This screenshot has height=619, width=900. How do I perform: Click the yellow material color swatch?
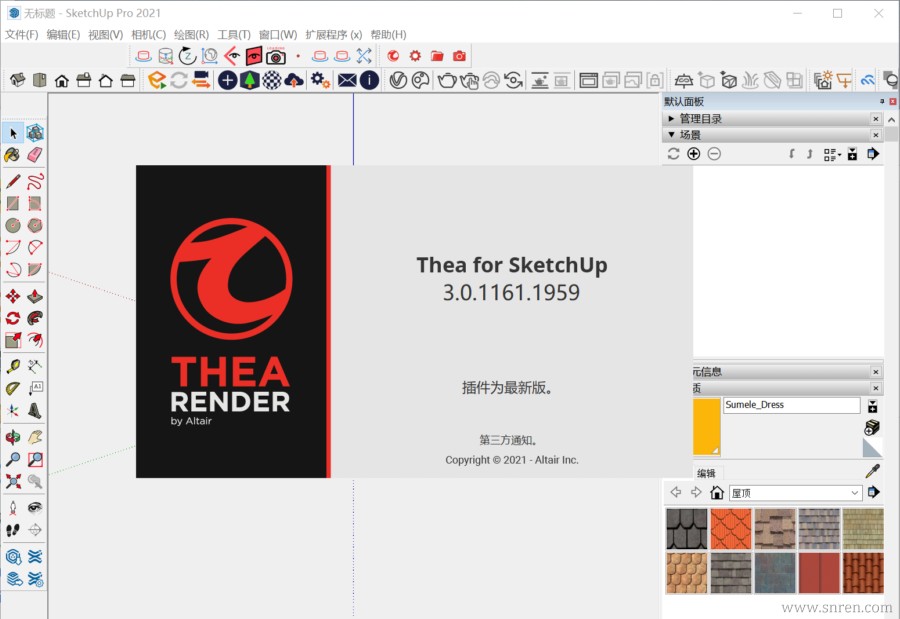pyautogui.click(x=706, y=427)
